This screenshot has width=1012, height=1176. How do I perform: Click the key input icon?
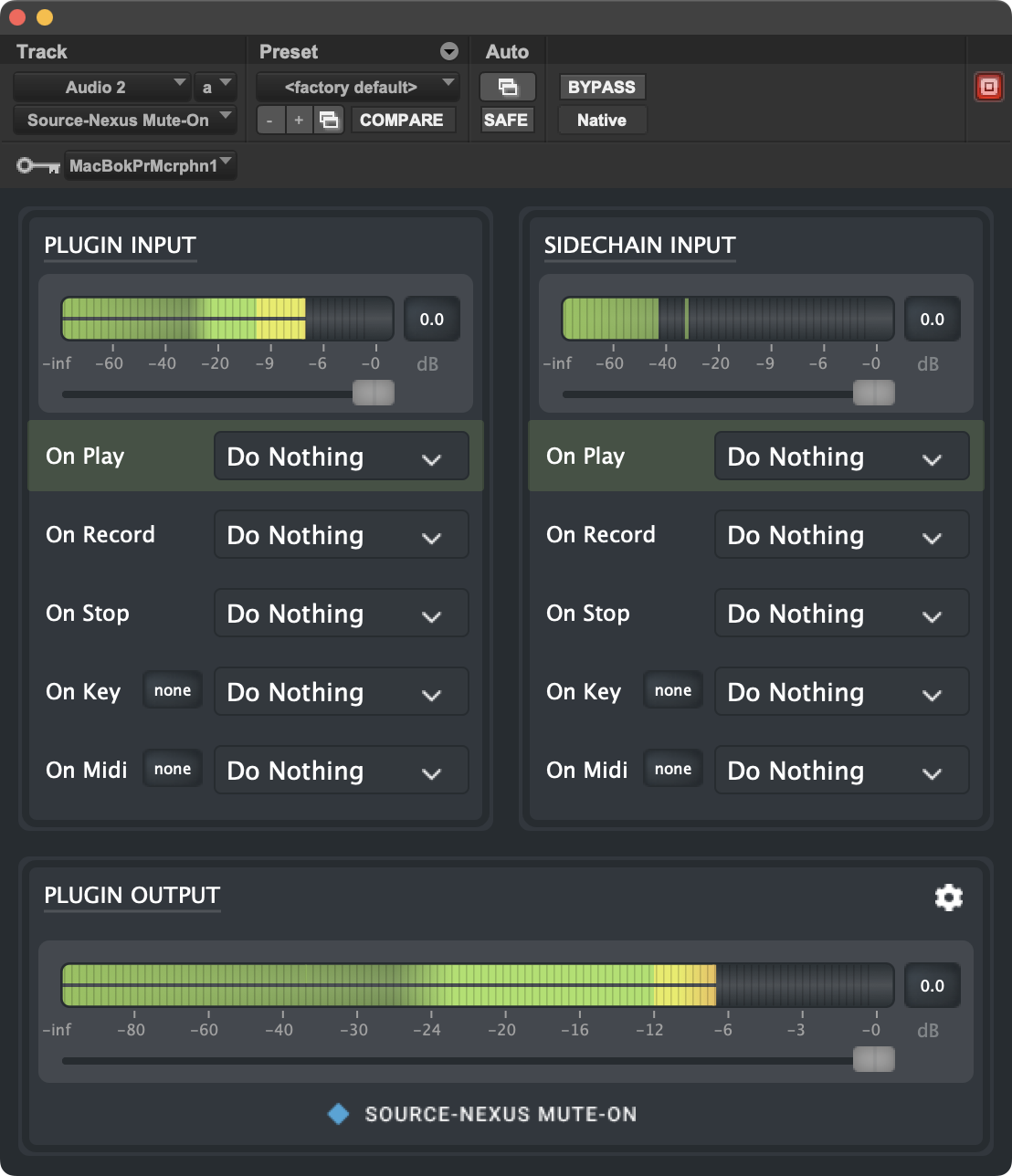click(38, 166)
